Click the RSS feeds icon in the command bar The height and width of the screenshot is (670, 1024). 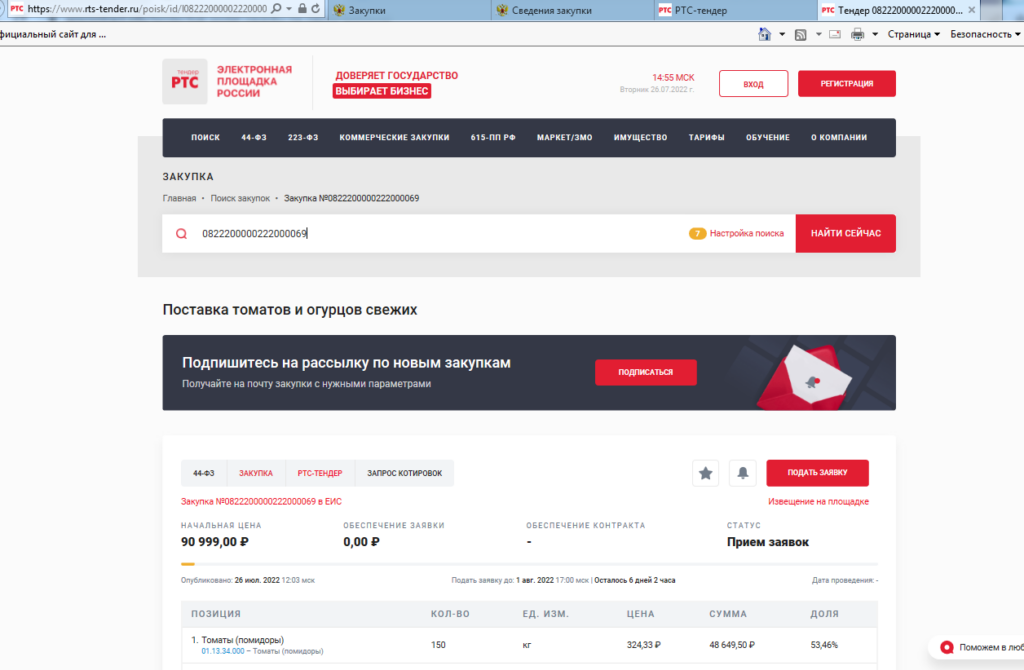click(800, 34)
